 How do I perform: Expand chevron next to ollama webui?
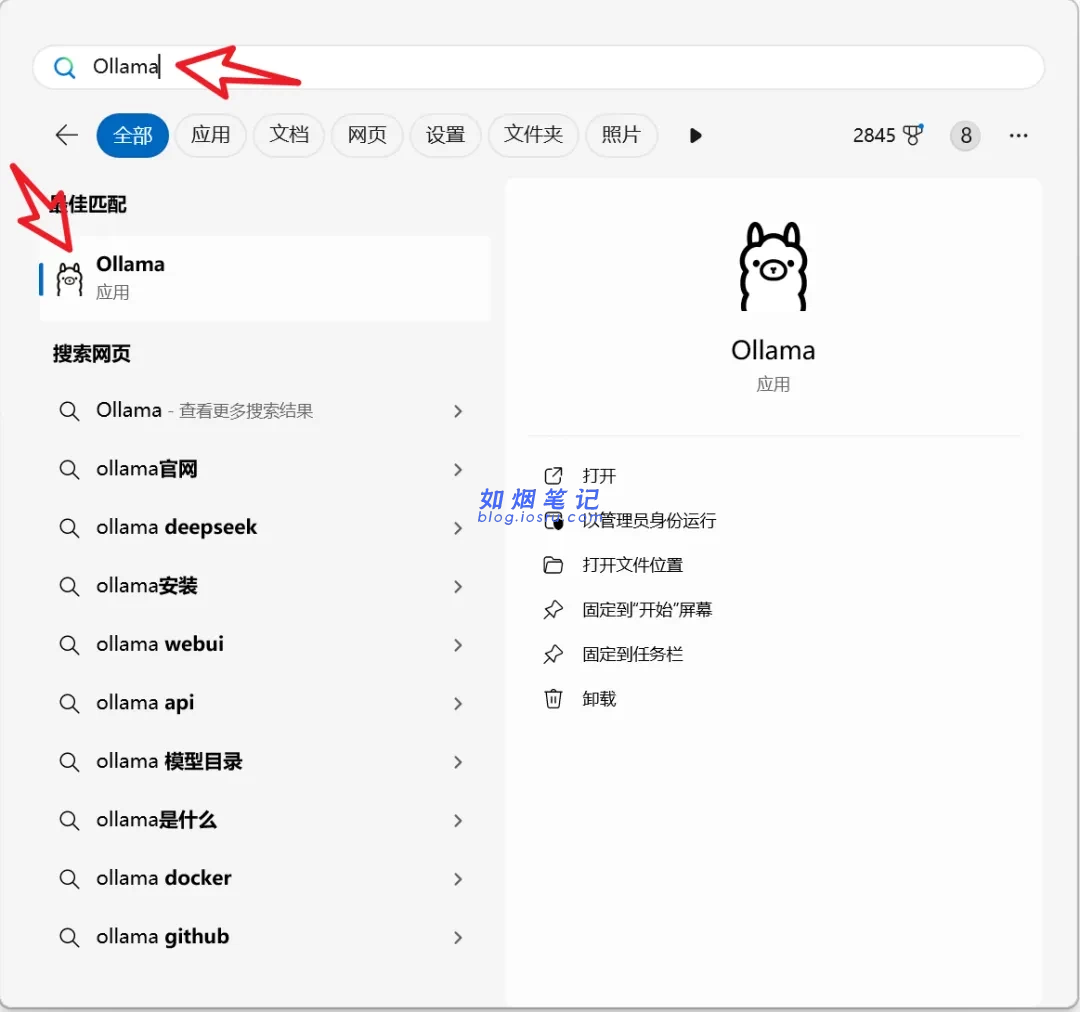pos(458,645)
